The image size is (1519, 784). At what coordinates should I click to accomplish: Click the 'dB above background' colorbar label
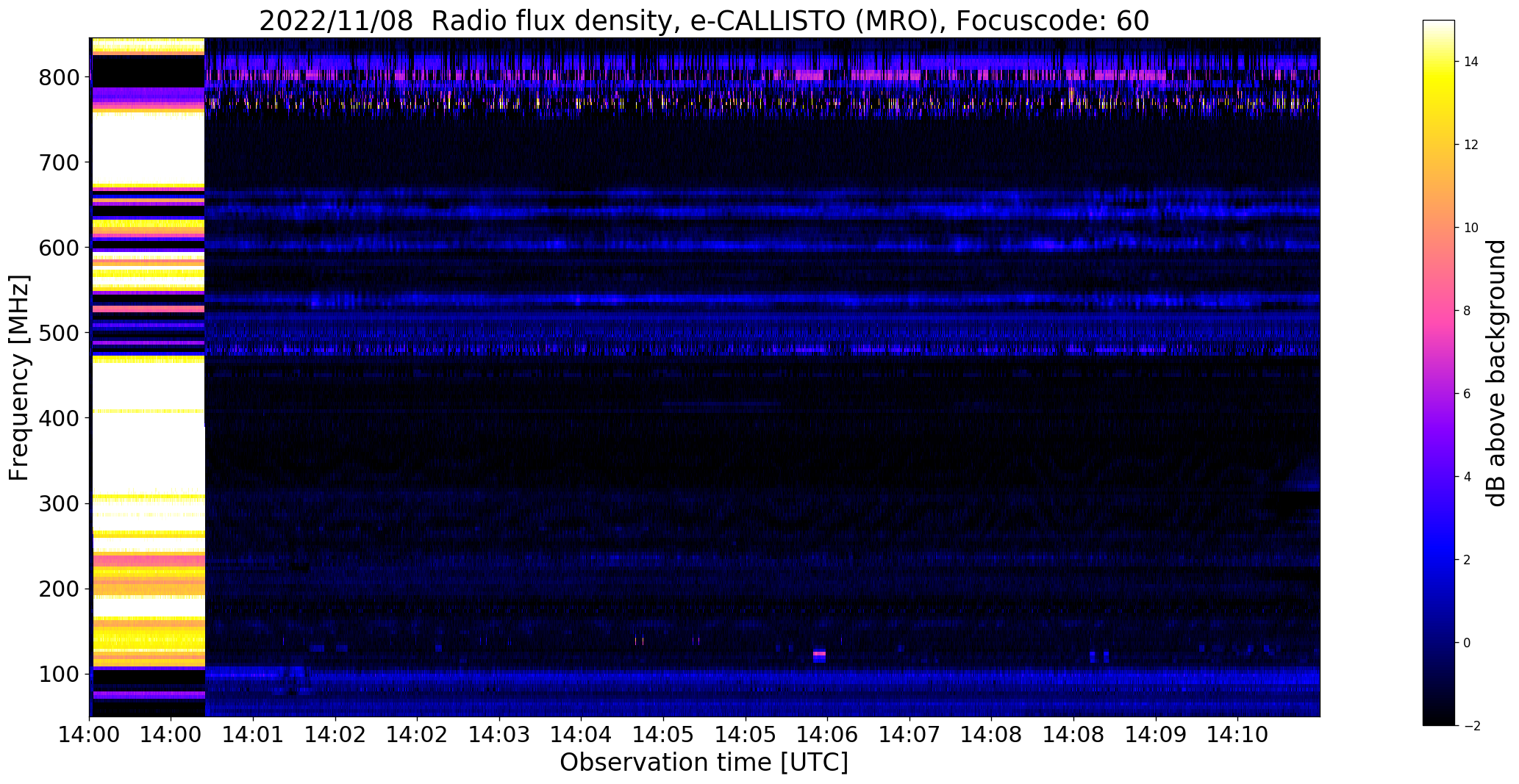point(1497,373)
